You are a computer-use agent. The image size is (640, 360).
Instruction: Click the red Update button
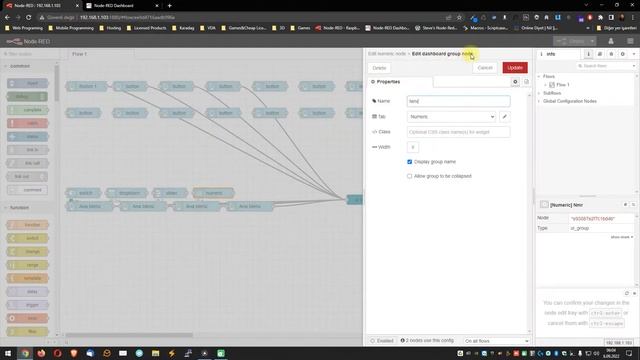[x=515, y=68]
